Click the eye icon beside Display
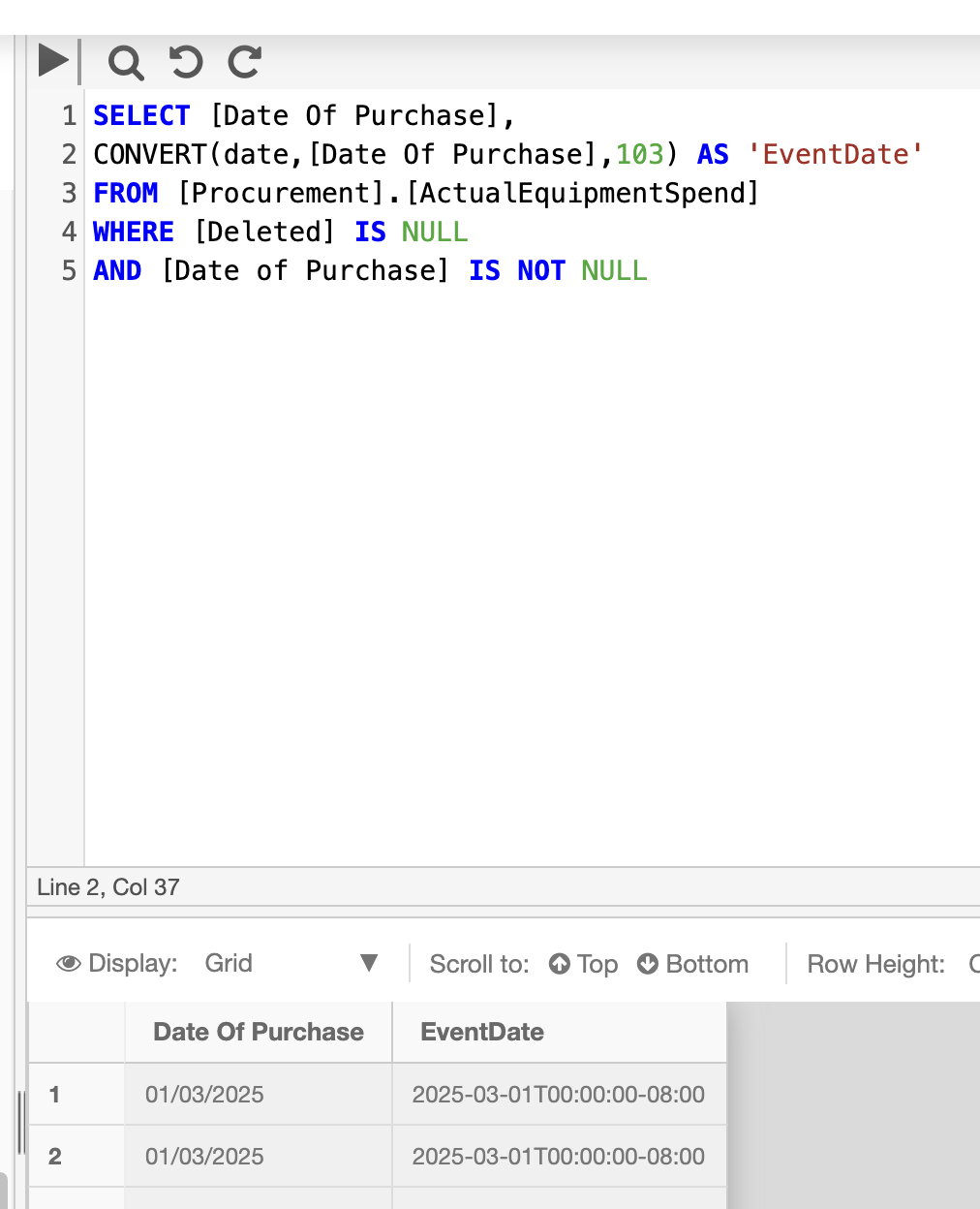 tap(69, 963)
